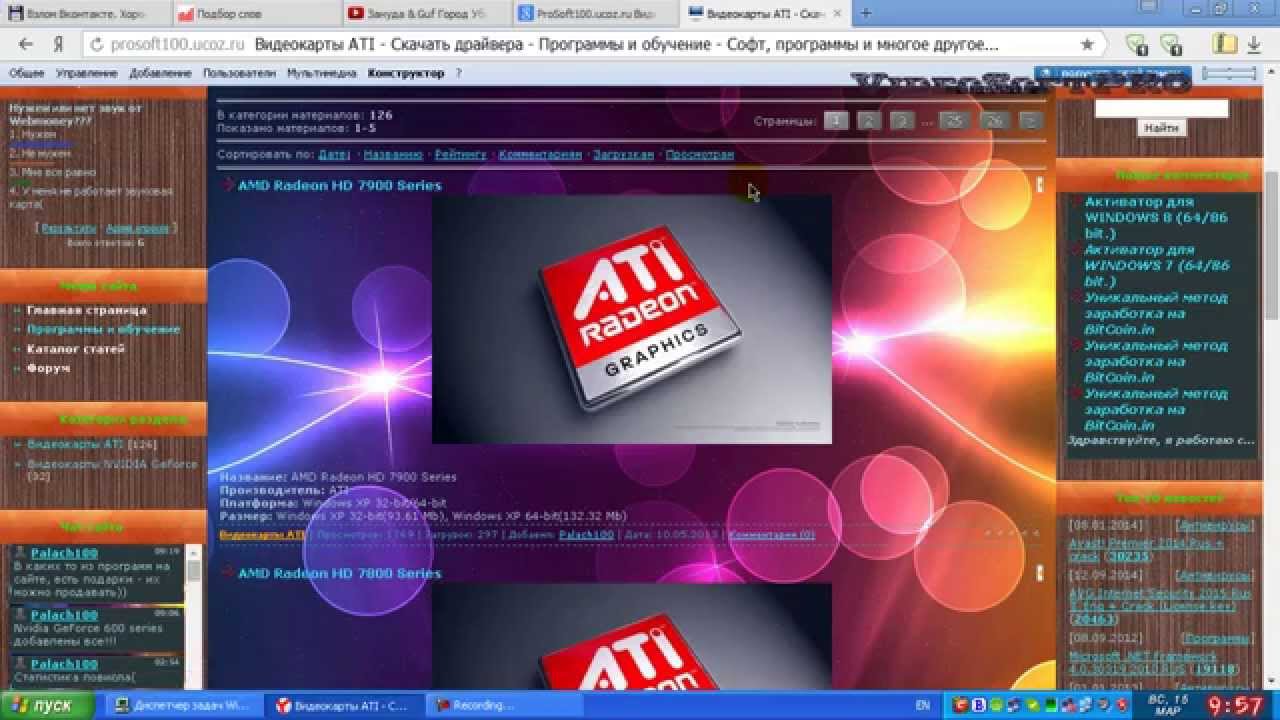Sort materials by 'Просмотрам'

click(700, 155)
